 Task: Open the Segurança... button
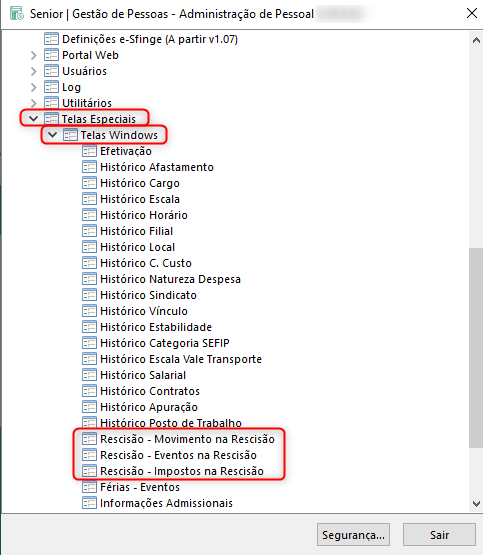coord(353,535)
